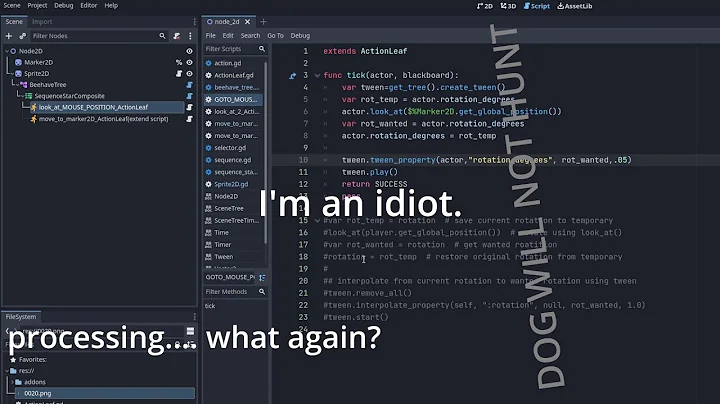This screenshot has height=404, width=720.
Task: Click line 10 in the code editor
Action: coord(487,160)
